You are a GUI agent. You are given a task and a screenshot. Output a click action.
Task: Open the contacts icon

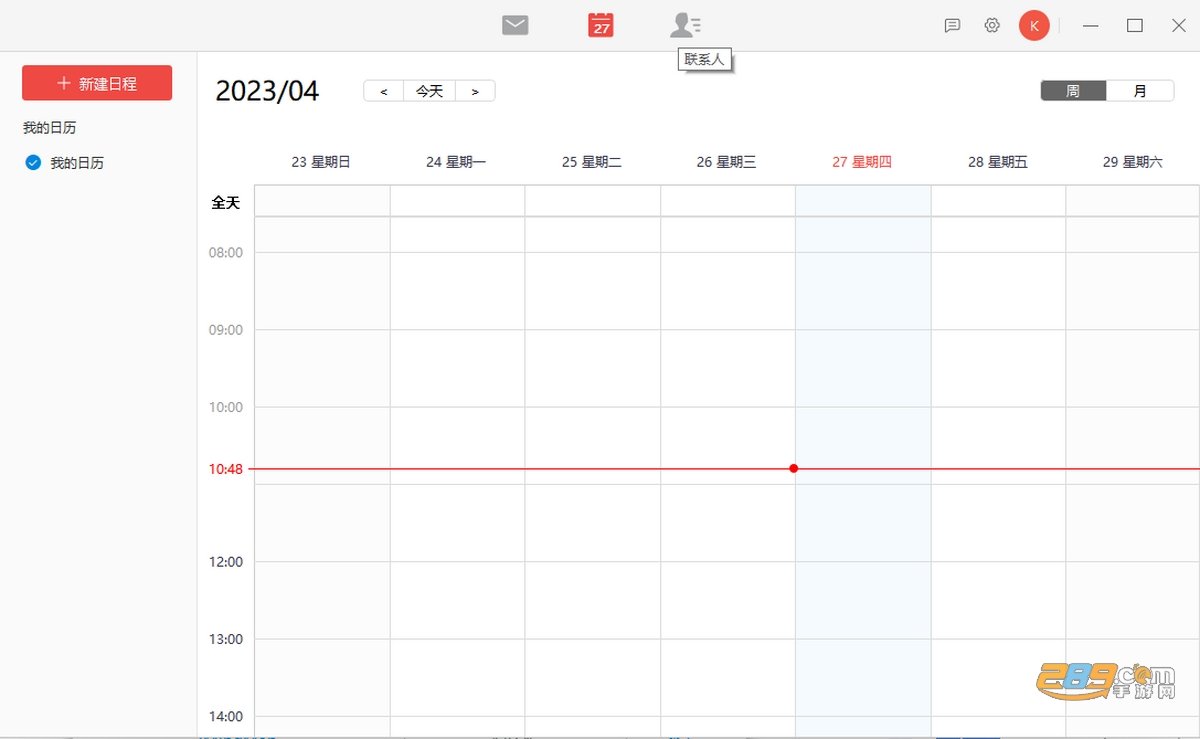tap(685, 25)
